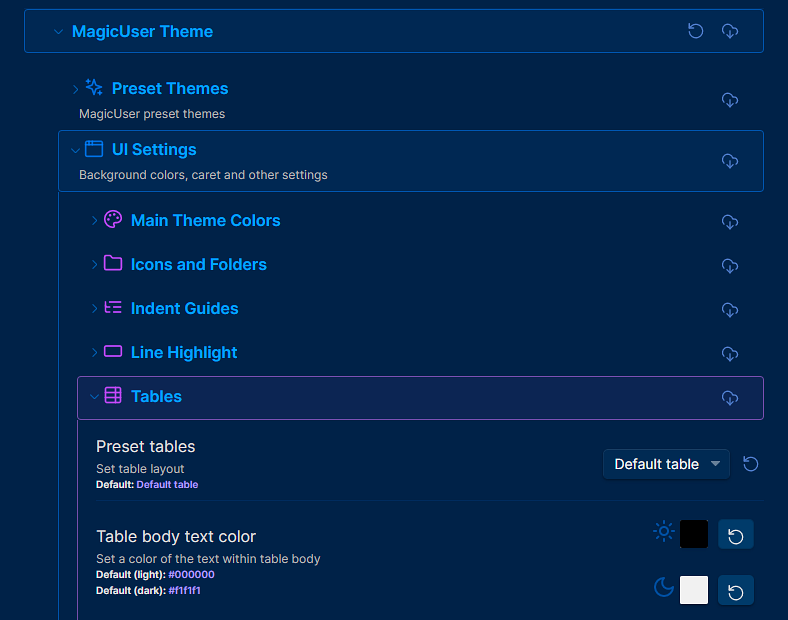This screenshot has height=620, width=788.
Task: Download the Main Theme Colors settings
Action: coord(730,222)
